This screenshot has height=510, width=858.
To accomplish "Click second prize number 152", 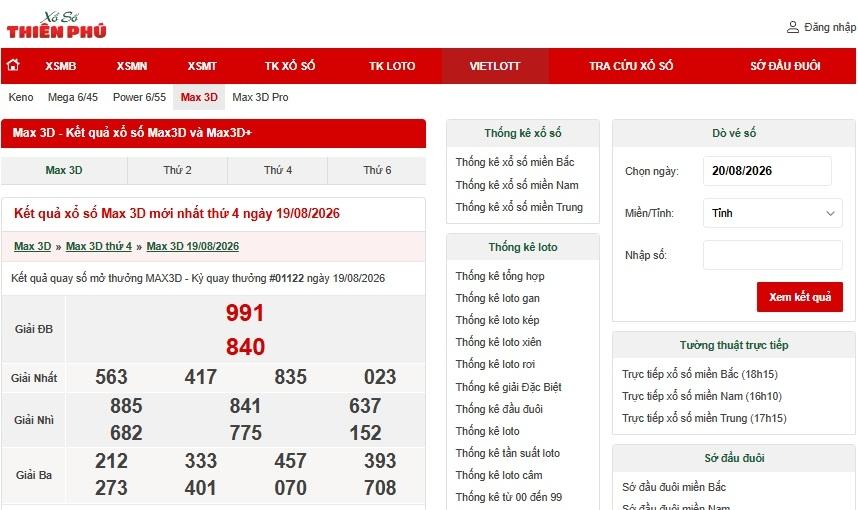I will pos(365,433).
